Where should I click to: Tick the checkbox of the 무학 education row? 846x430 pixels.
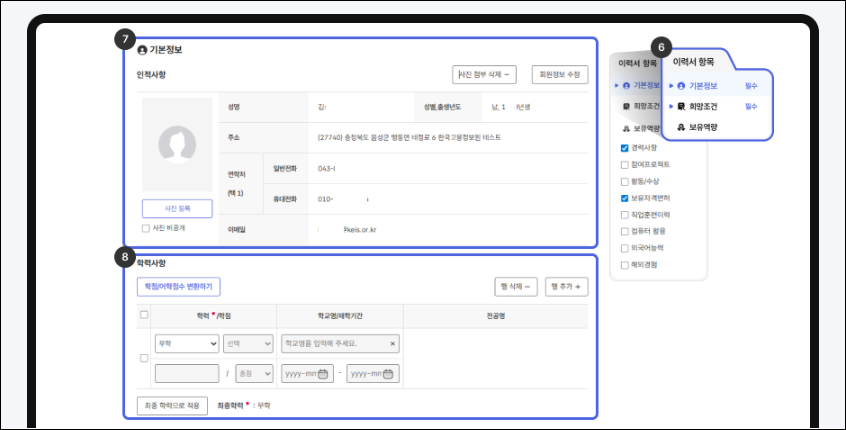point(144,358)
